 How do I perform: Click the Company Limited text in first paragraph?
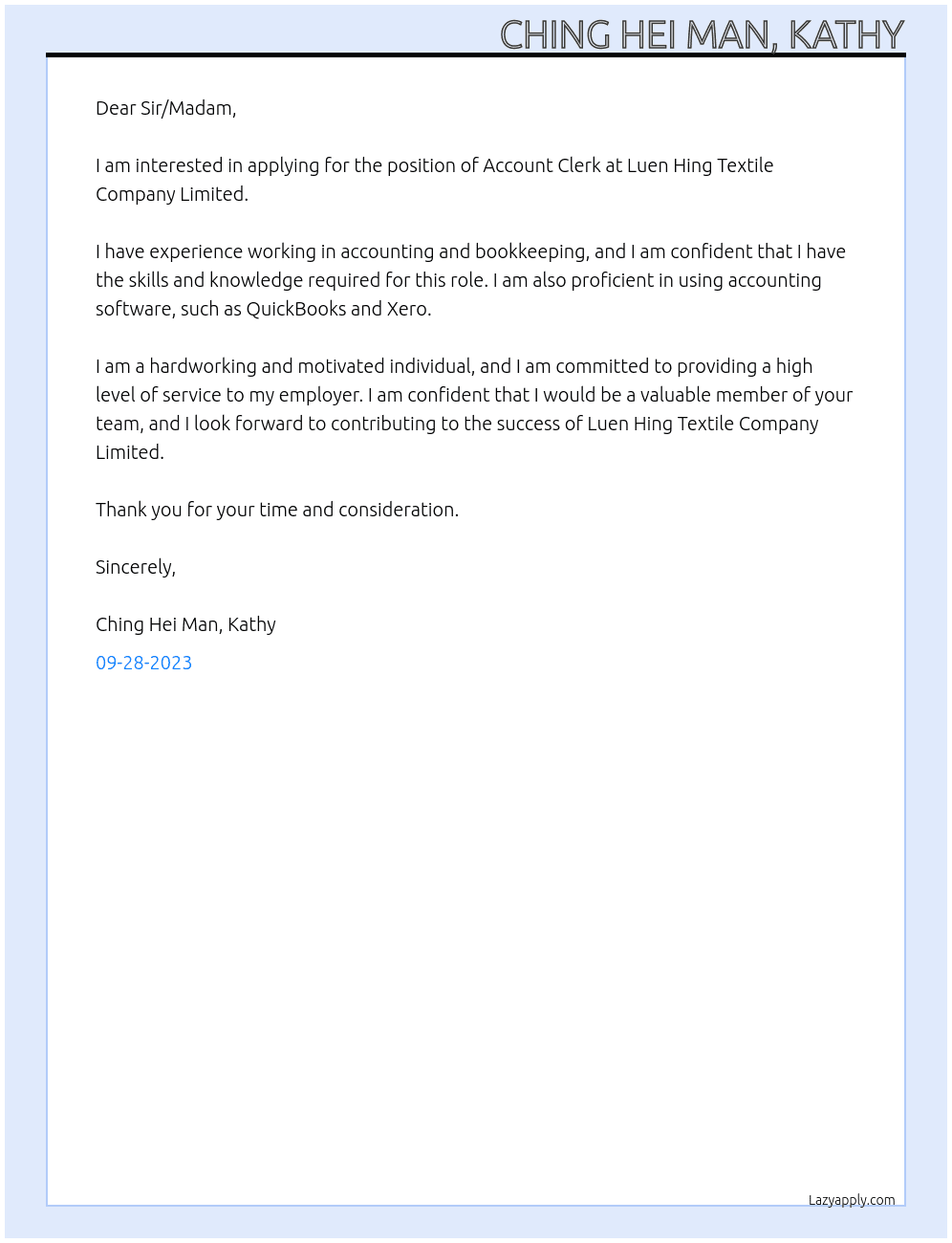pos(172,194)
